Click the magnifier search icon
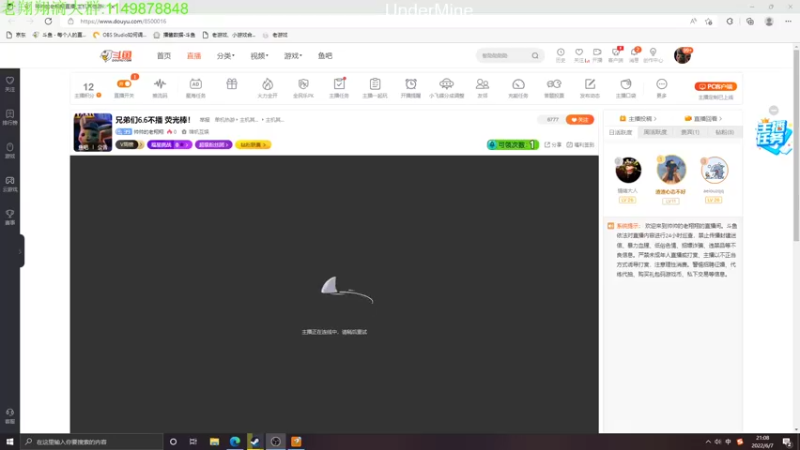 [x=535, y=56]
